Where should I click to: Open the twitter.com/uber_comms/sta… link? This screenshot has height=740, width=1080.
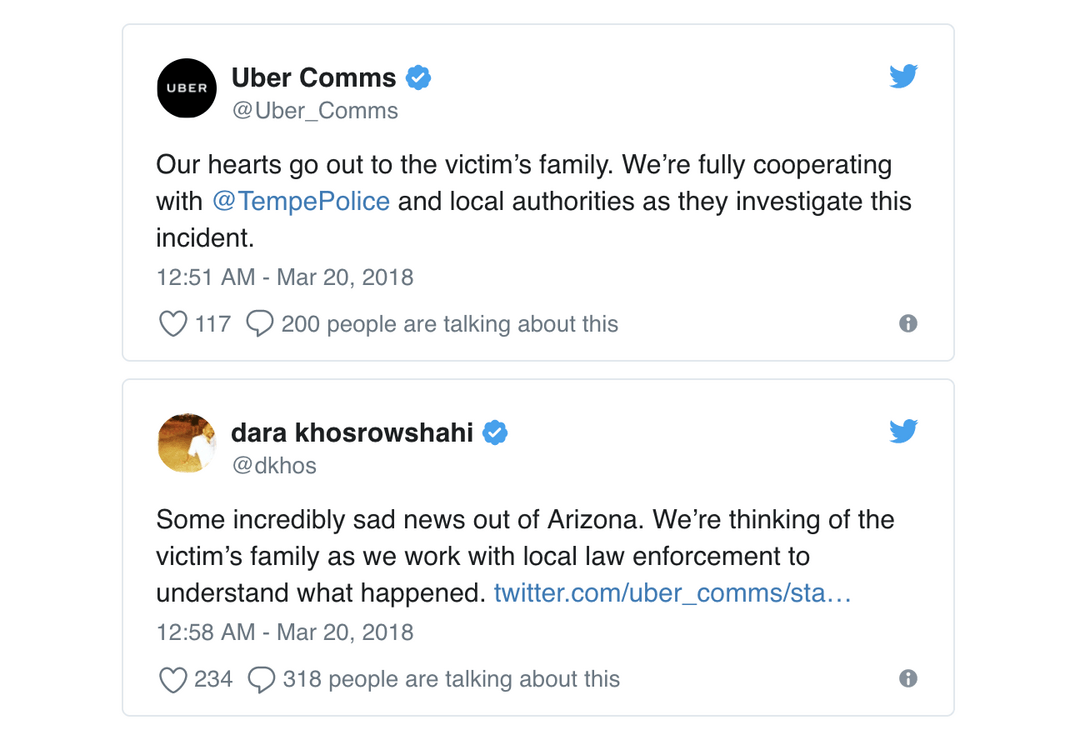(x=672, y=593)
